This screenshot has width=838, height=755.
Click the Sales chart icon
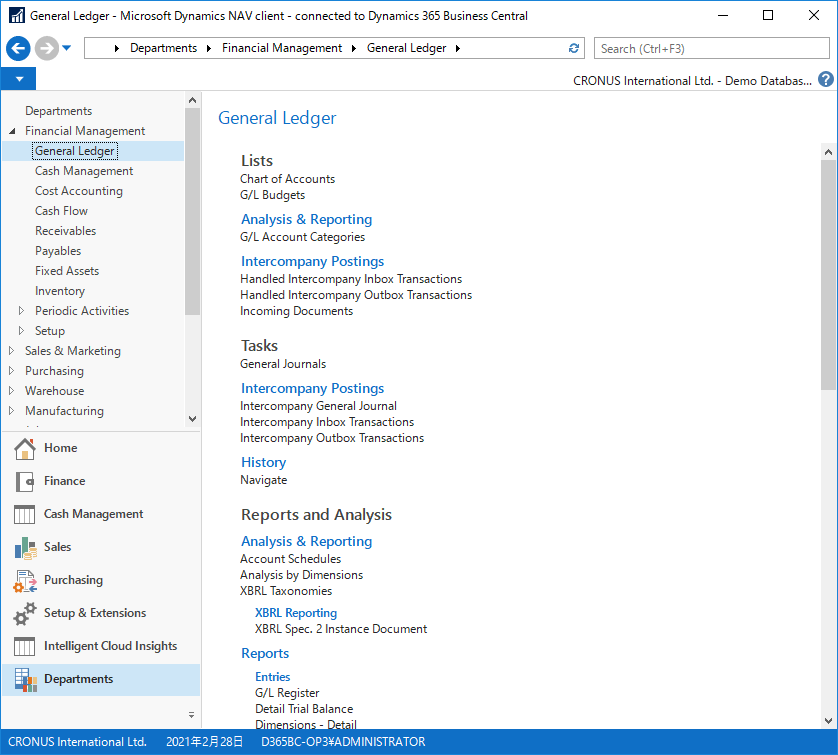tap(25, 548)
